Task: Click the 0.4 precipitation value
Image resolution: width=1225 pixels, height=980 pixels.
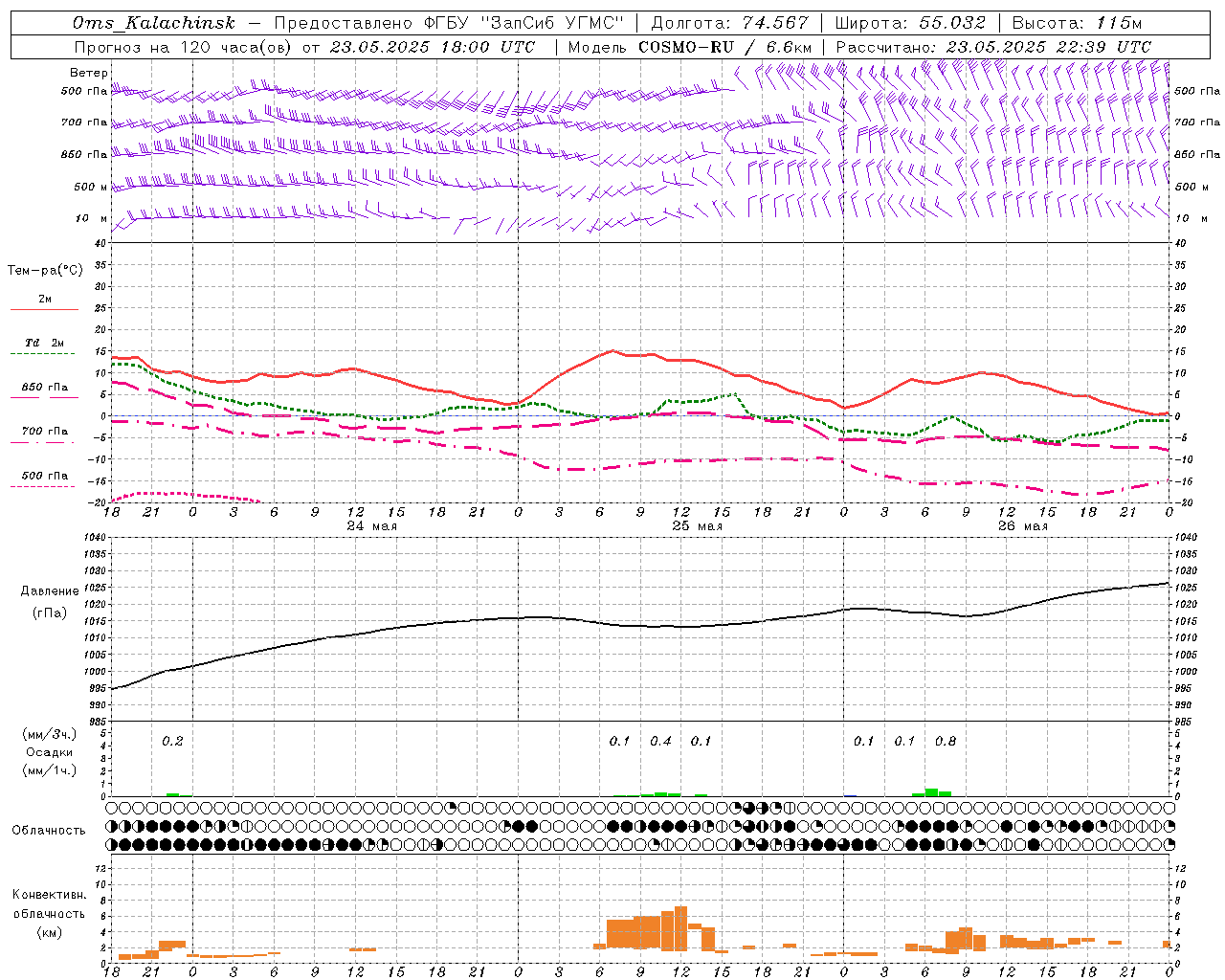Action: 660,741
